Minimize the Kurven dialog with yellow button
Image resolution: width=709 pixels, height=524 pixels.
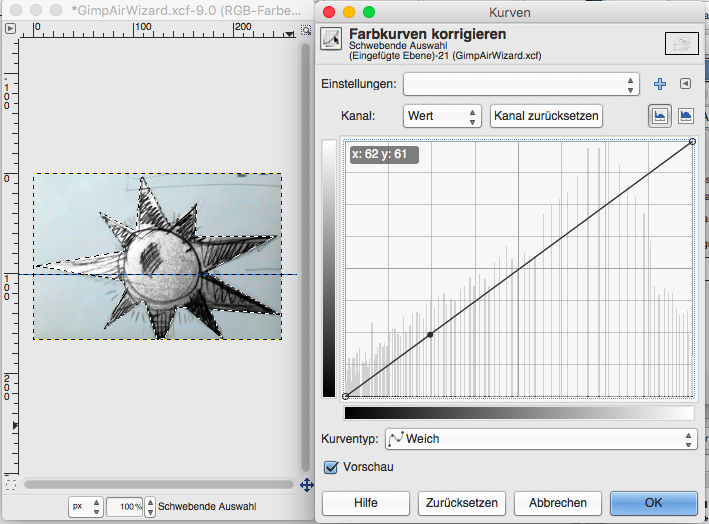tap(349, 12)
